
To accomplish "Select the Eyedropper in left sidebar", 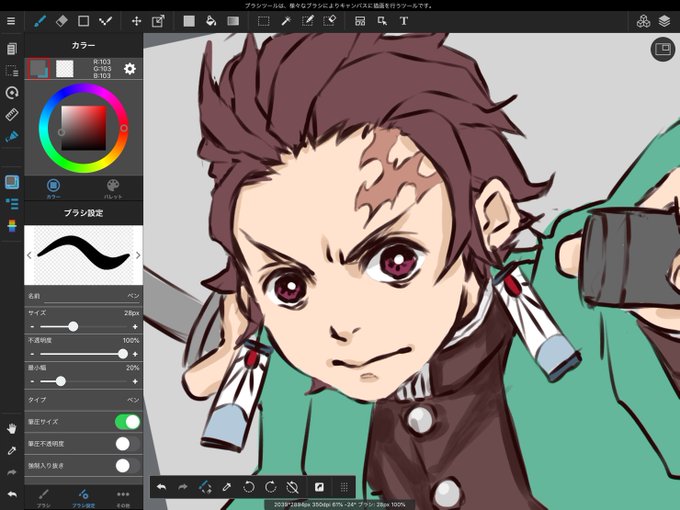I will 12,451.
